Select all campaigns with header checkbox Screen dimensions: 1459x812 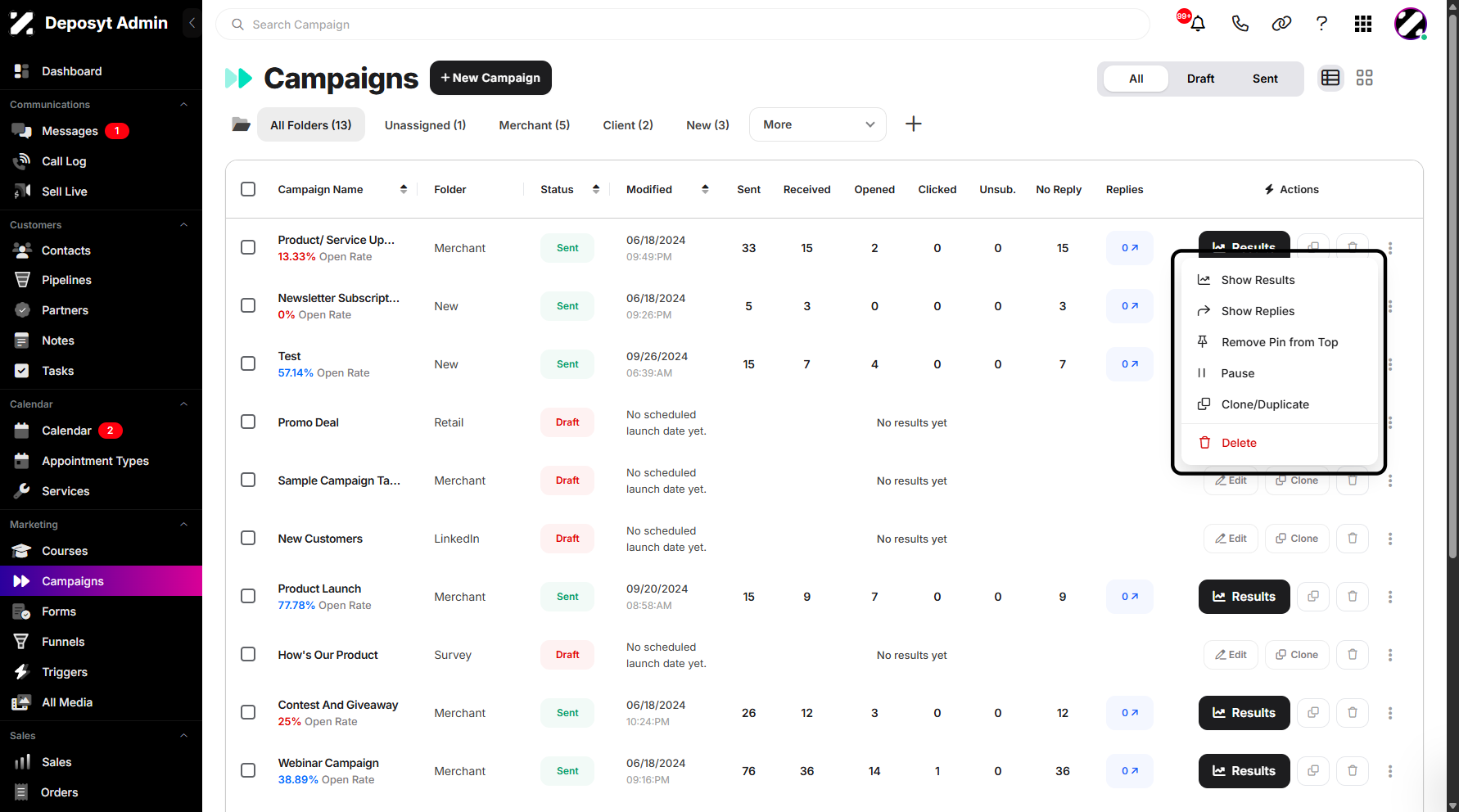tap(248, 189)
